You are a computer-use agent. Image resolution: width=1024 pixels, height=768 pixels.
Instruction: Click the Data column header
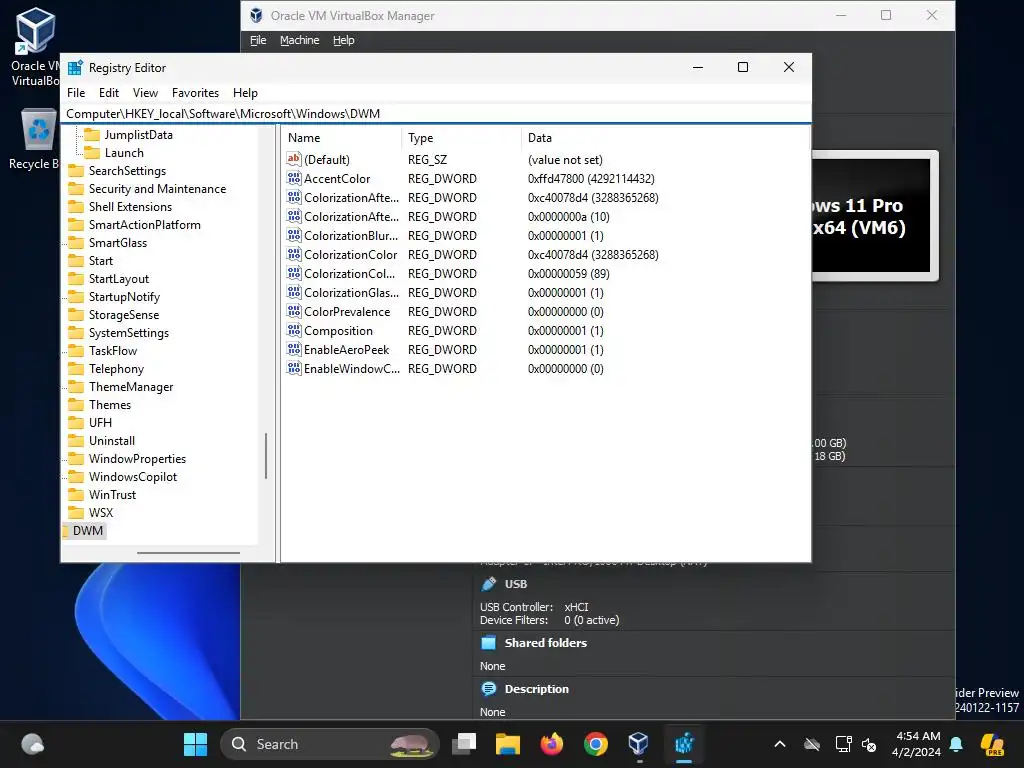pos(666,138)
